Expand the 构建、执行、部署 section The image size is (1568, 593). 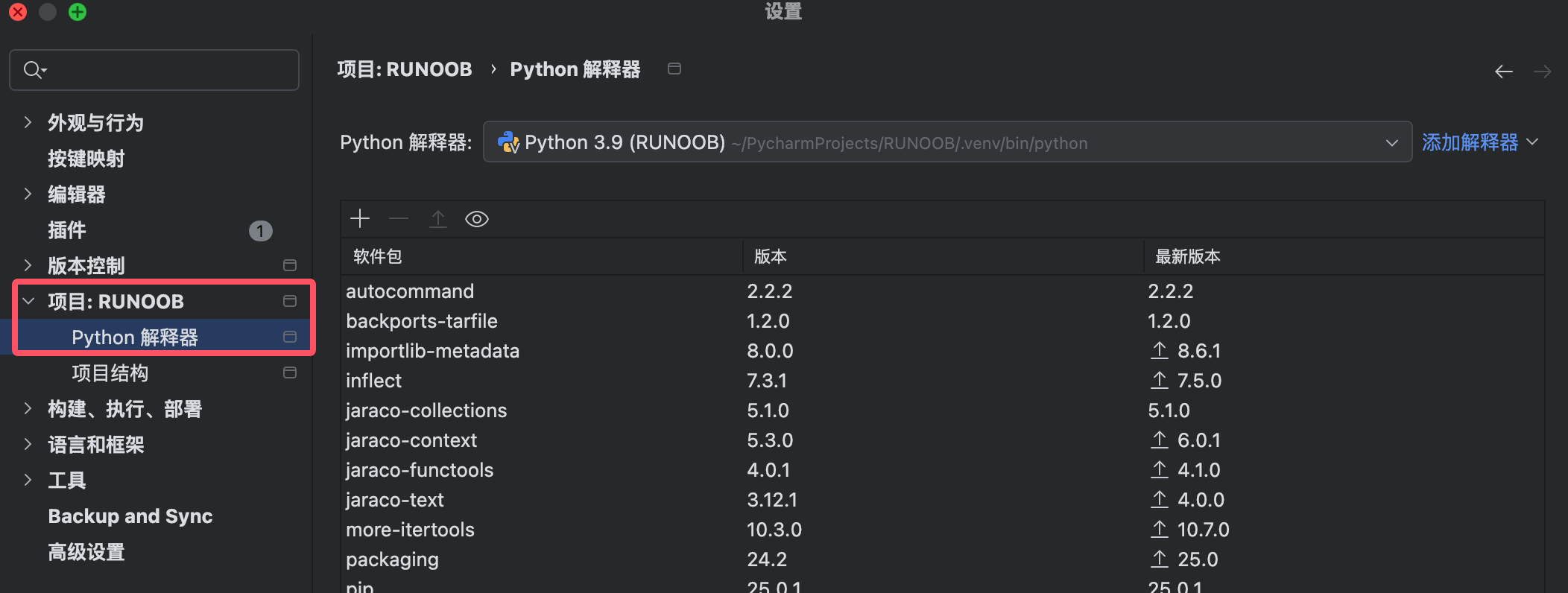point(28,409)
